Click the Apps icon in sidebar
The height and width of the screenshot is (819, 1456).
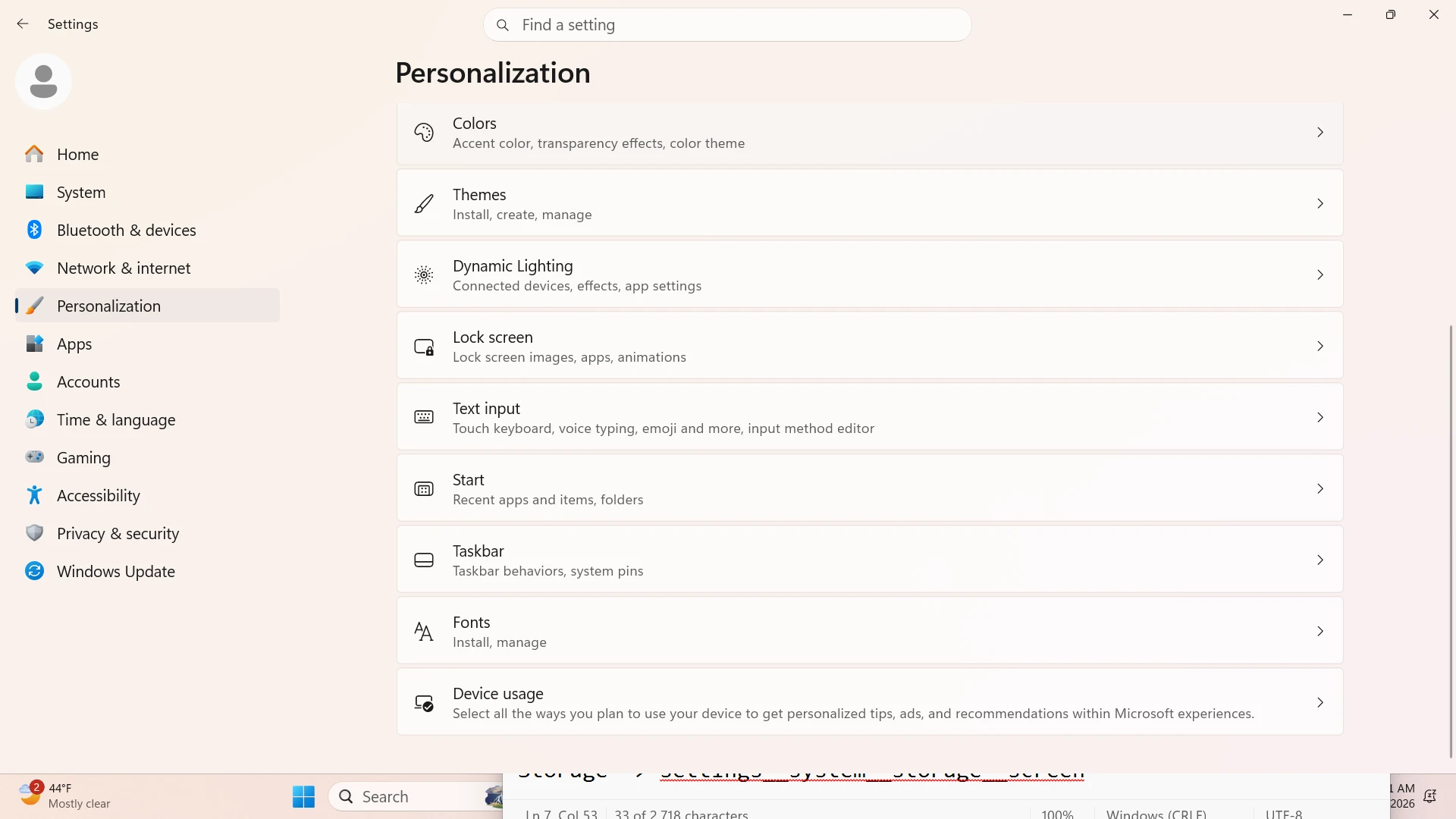pos(34,344)
